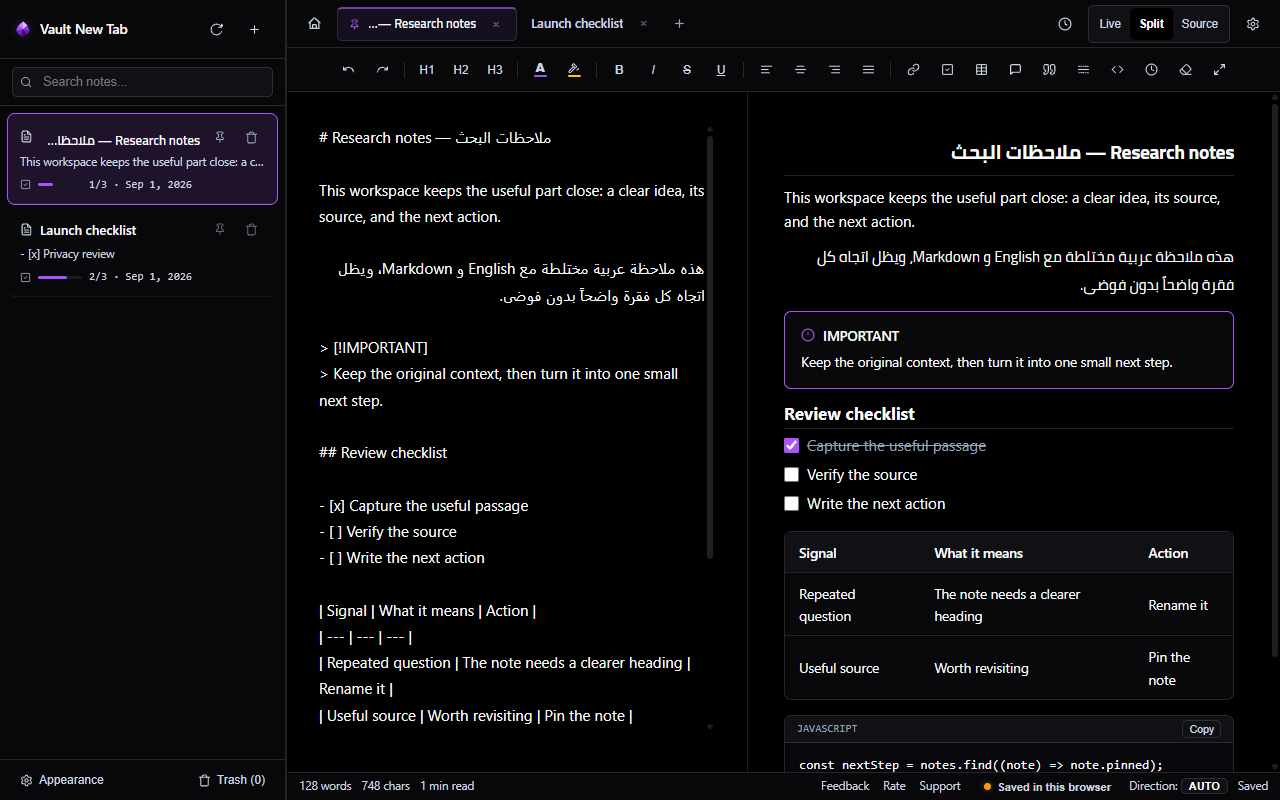Check 'Write the next action' checkbox
Screen dimensions: 1280x800
tap(792, 504)
